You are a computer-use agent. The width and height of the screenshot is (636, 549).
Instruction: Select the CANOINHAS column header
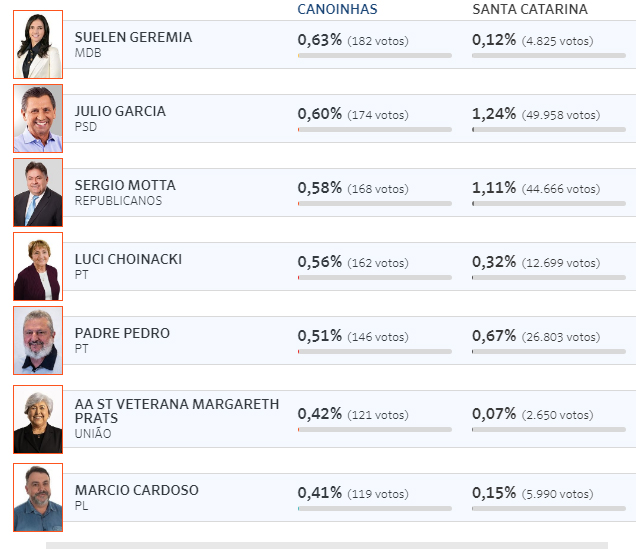[x=337, y=9]
